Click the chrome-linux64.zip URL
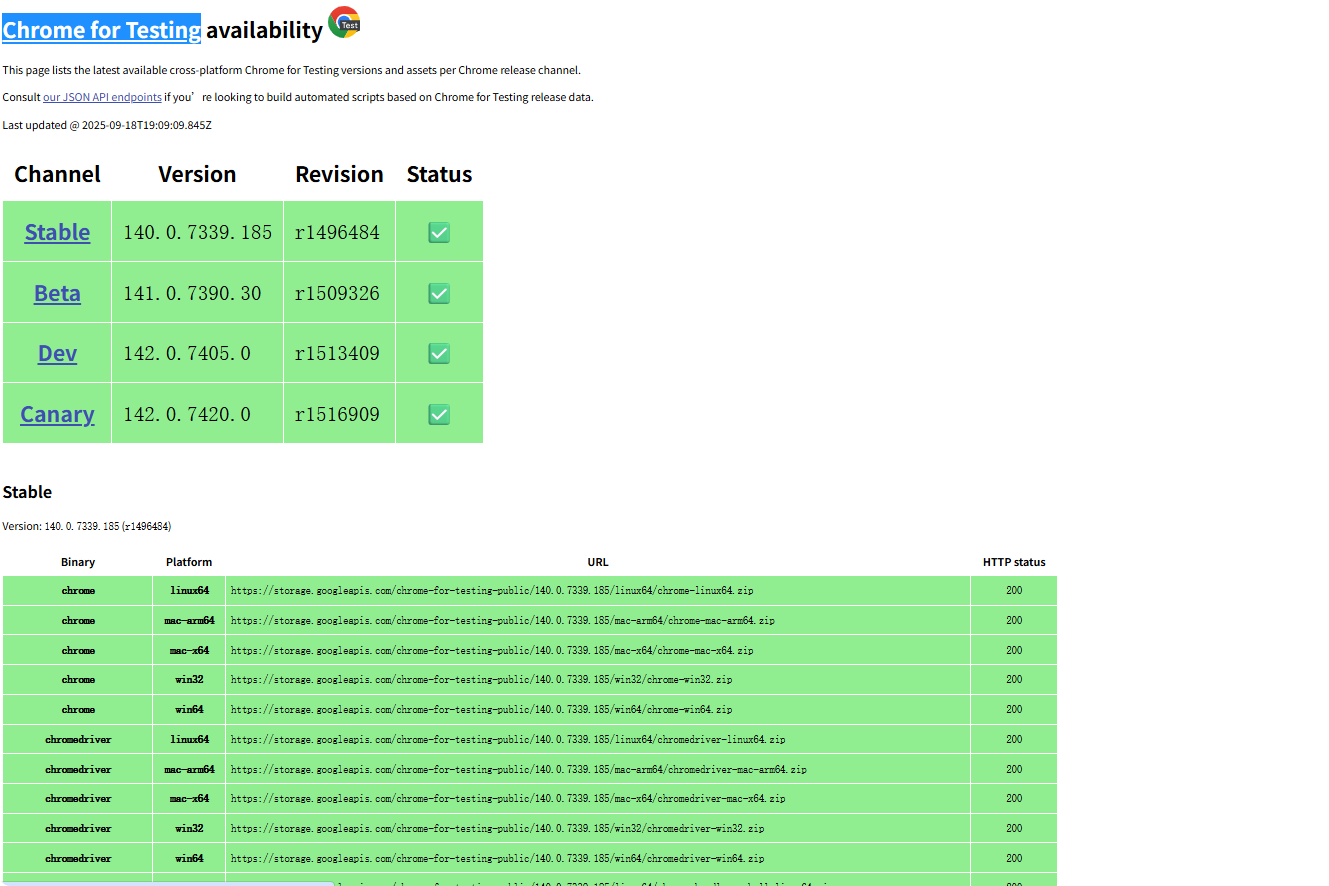This screenshot has width=1329, height=886. (492, 591)
